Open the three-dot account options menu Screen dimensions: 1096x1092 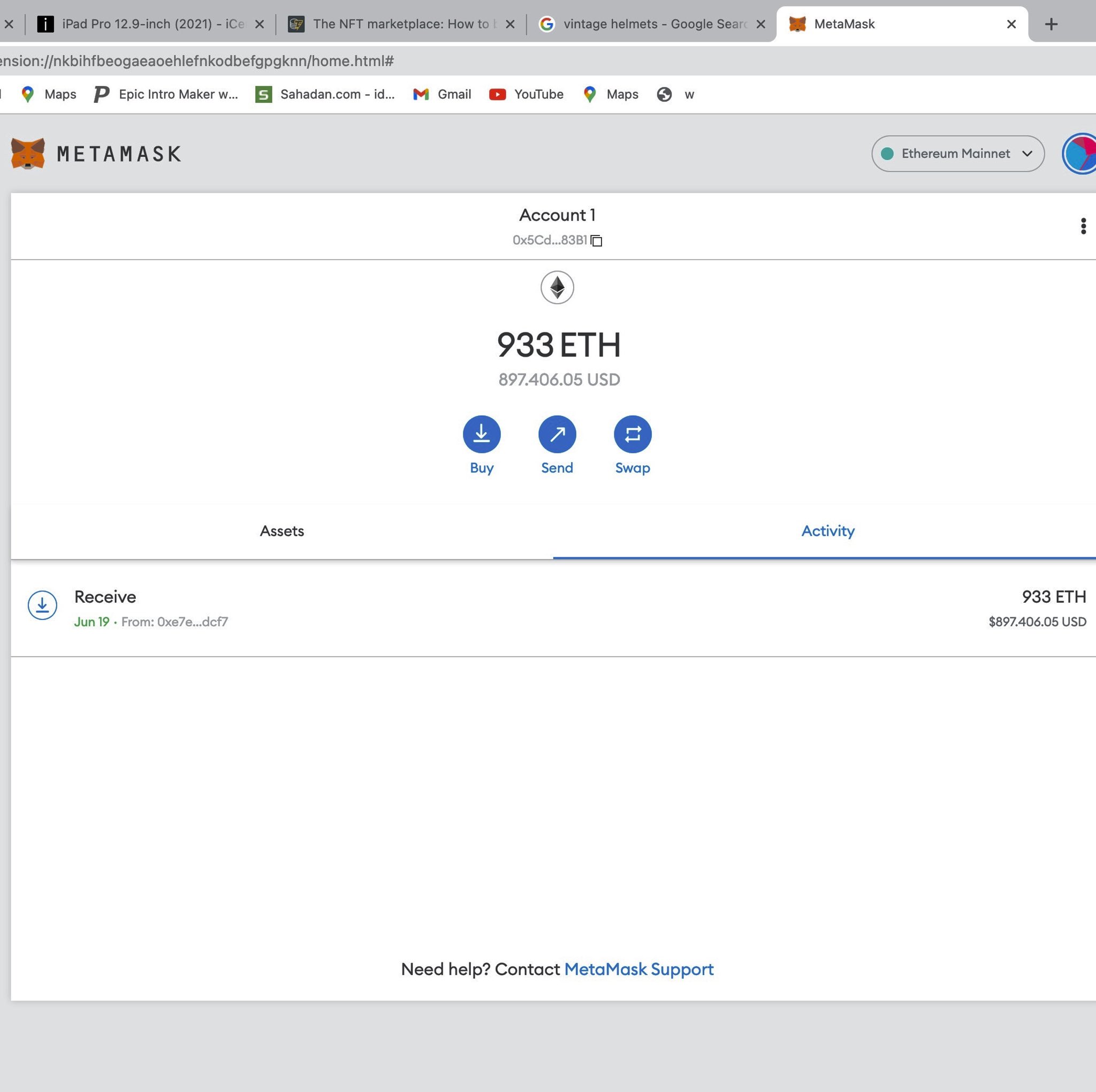click(x=1083, y=226)
